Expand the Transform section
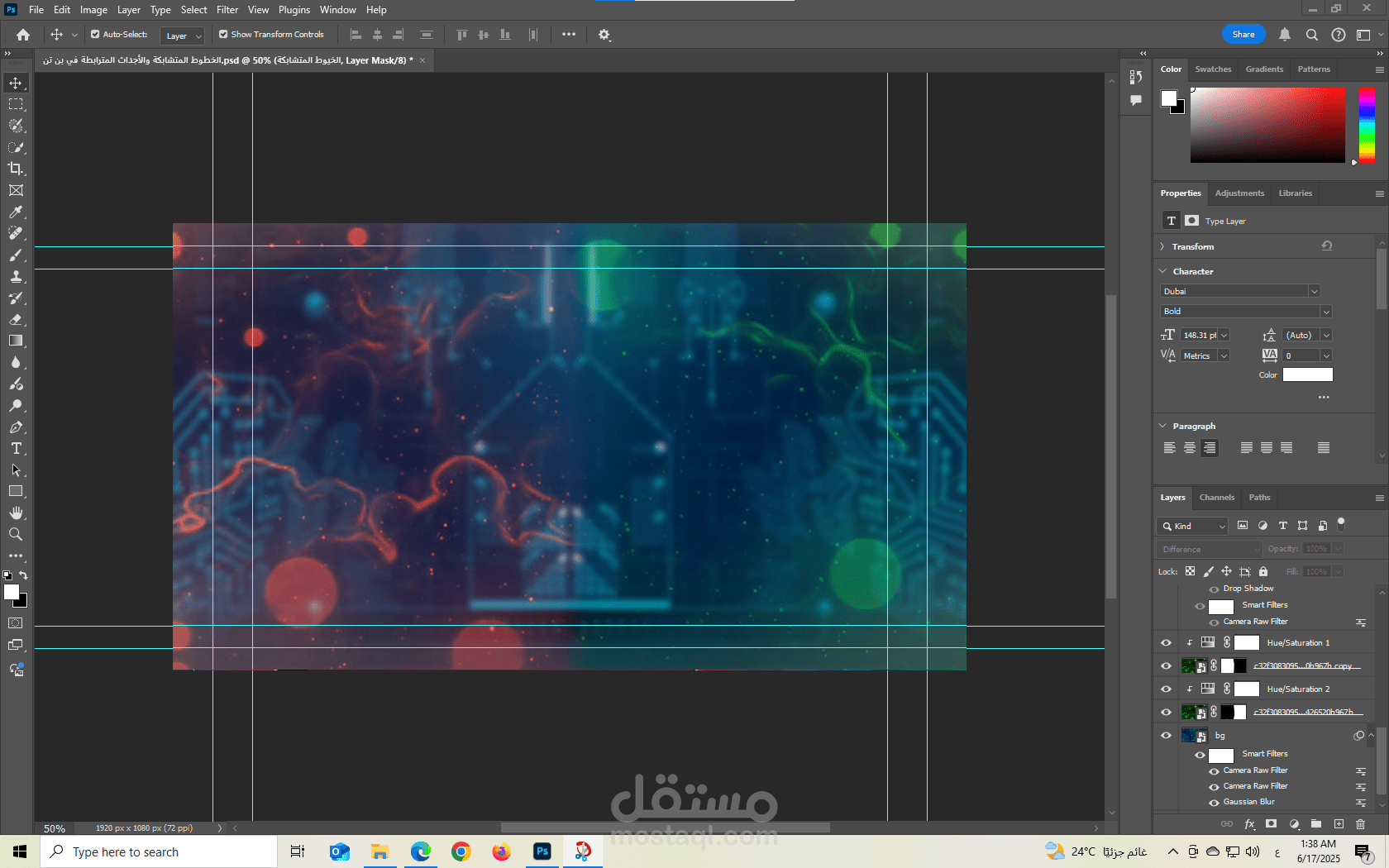The image size is (1389, 868). coord(1162,246)
